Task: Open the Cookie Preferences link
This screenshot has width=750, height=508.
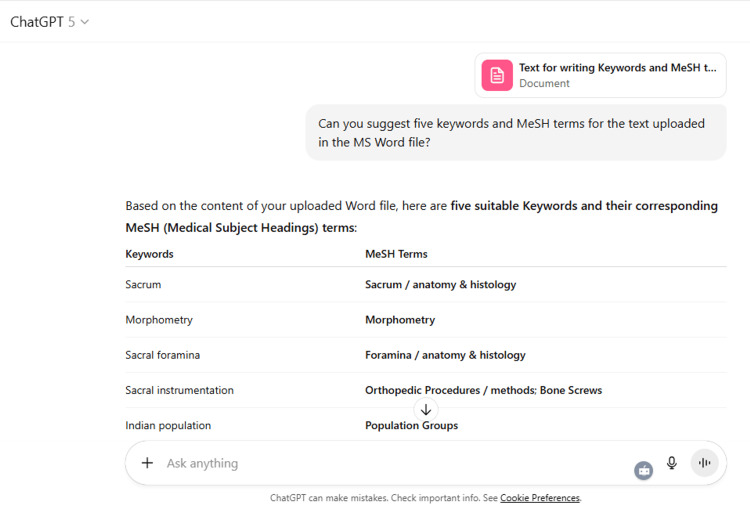Action: pyautogui.click(x=540, y=498)
